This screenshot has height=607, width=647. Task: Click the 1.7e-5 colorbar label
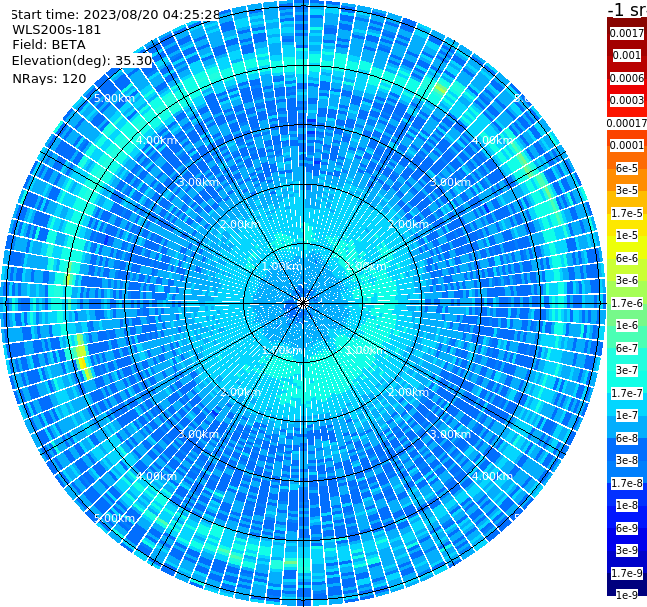pos(627,213)
